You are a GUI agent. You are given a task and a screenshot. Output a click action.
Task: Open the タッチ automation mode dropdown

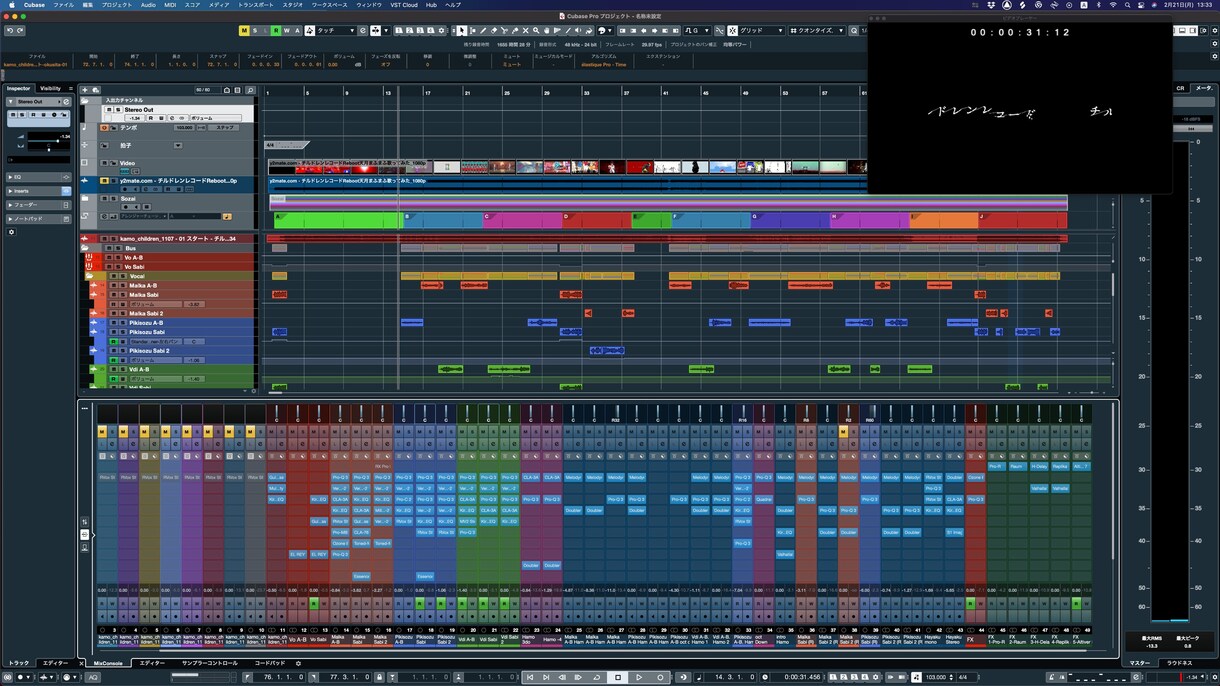pos(334,31)
